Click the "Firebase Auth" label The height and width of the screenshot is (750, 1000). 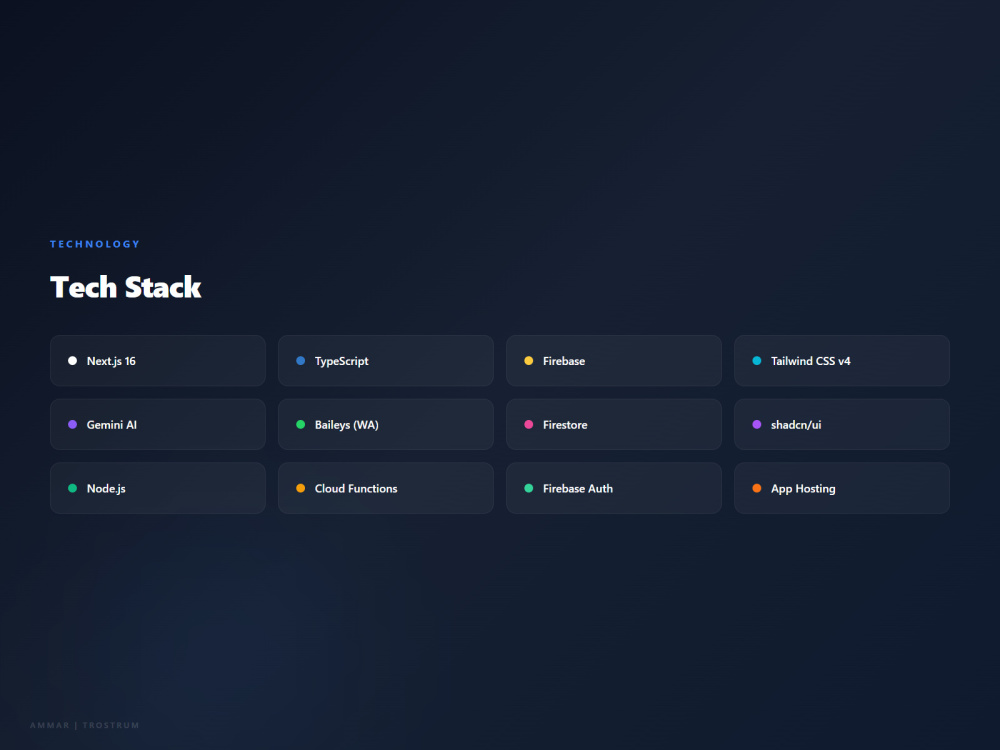pyautogui.click(x=578, y=489)
